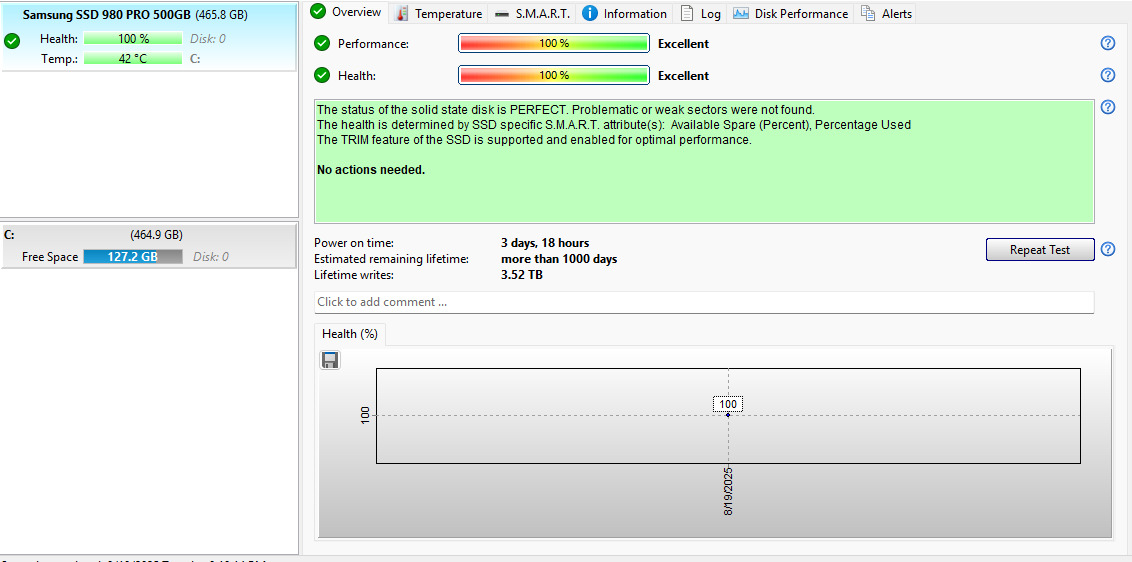Image resolution: width=1132 pixels, height=562 pixels.
Task: Click the '3 days, 18 hours' power on value
Action: (545, 243)
